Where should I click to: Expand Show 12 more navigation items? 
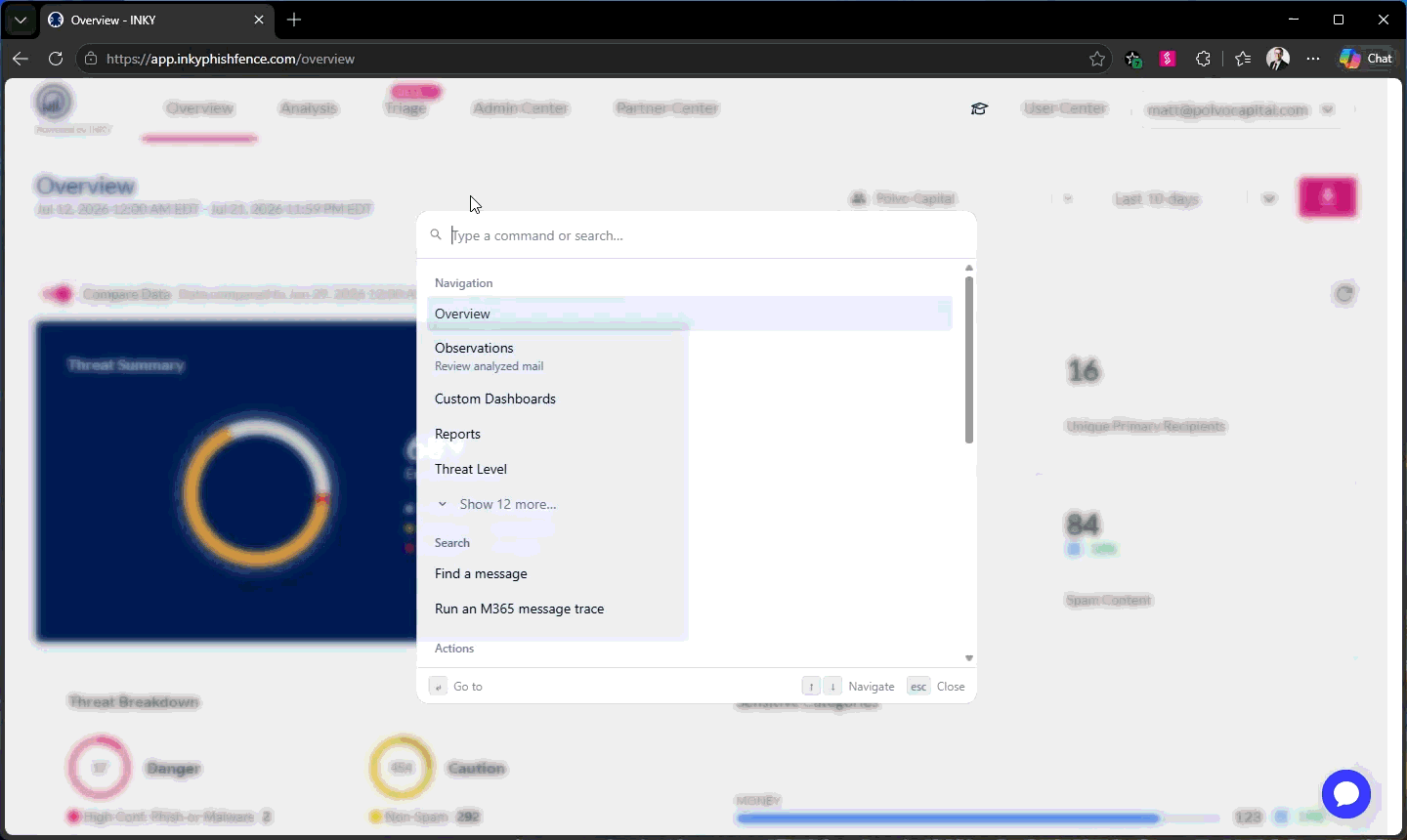(689, 504)
